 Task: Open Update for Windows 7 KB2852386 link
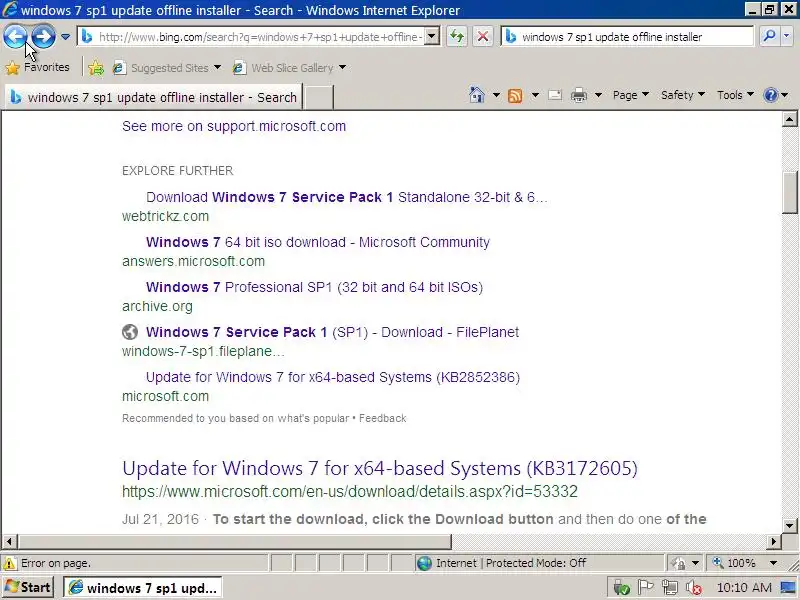point(333,377)
